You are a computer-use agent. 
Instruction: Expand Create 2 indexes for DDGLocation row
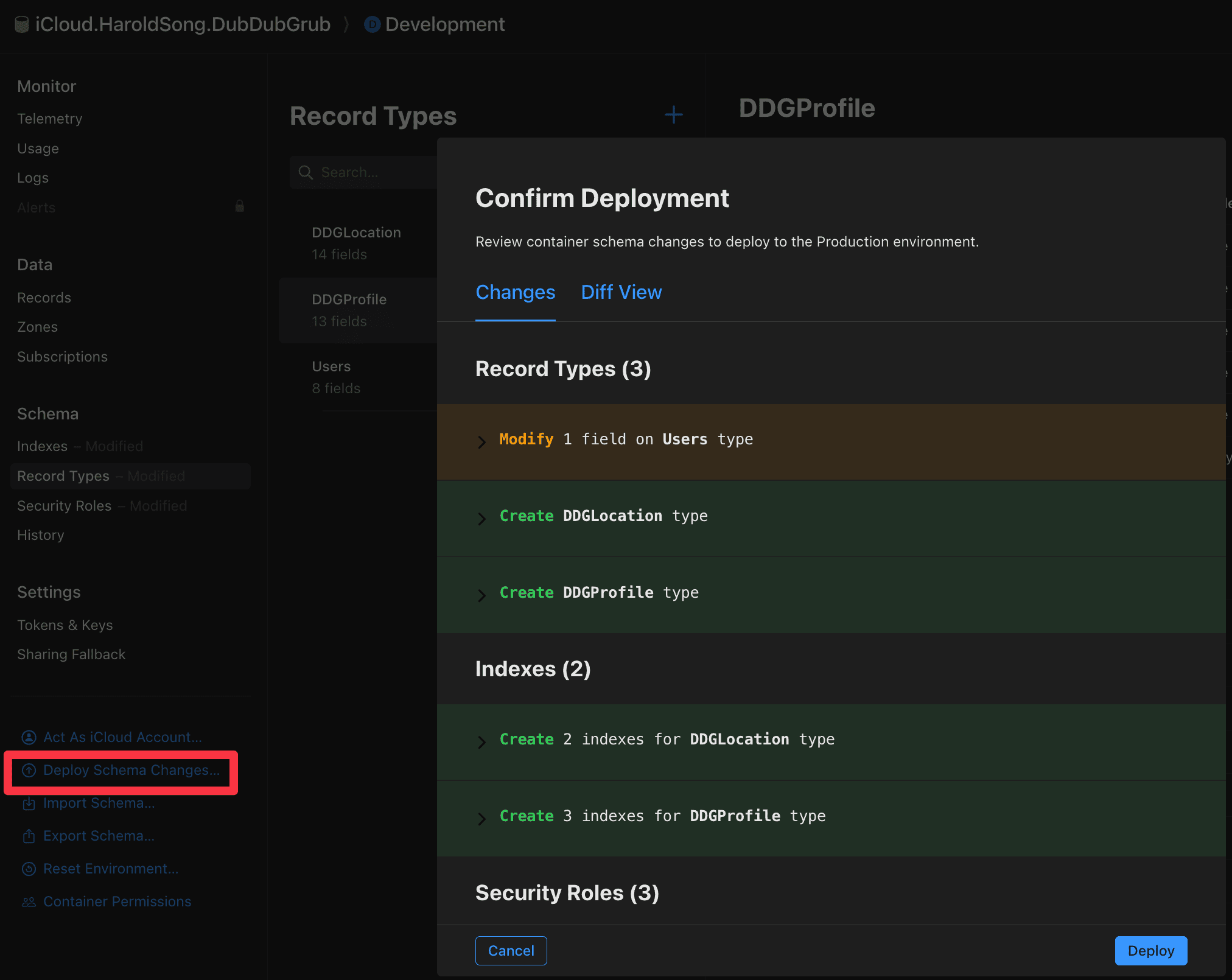pos(481,741)
